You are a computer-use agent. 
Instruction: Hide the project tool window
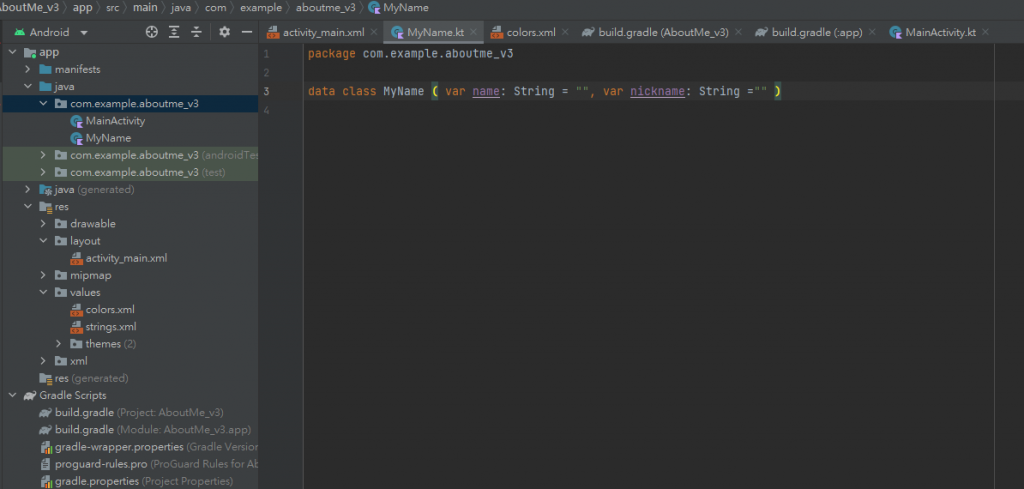click(x=247, y=32)
